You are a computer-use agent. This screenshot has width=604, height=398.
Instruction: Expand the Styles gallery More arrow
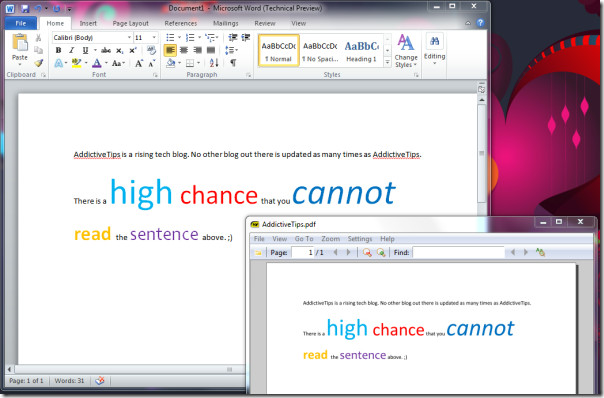coord(388,63)
